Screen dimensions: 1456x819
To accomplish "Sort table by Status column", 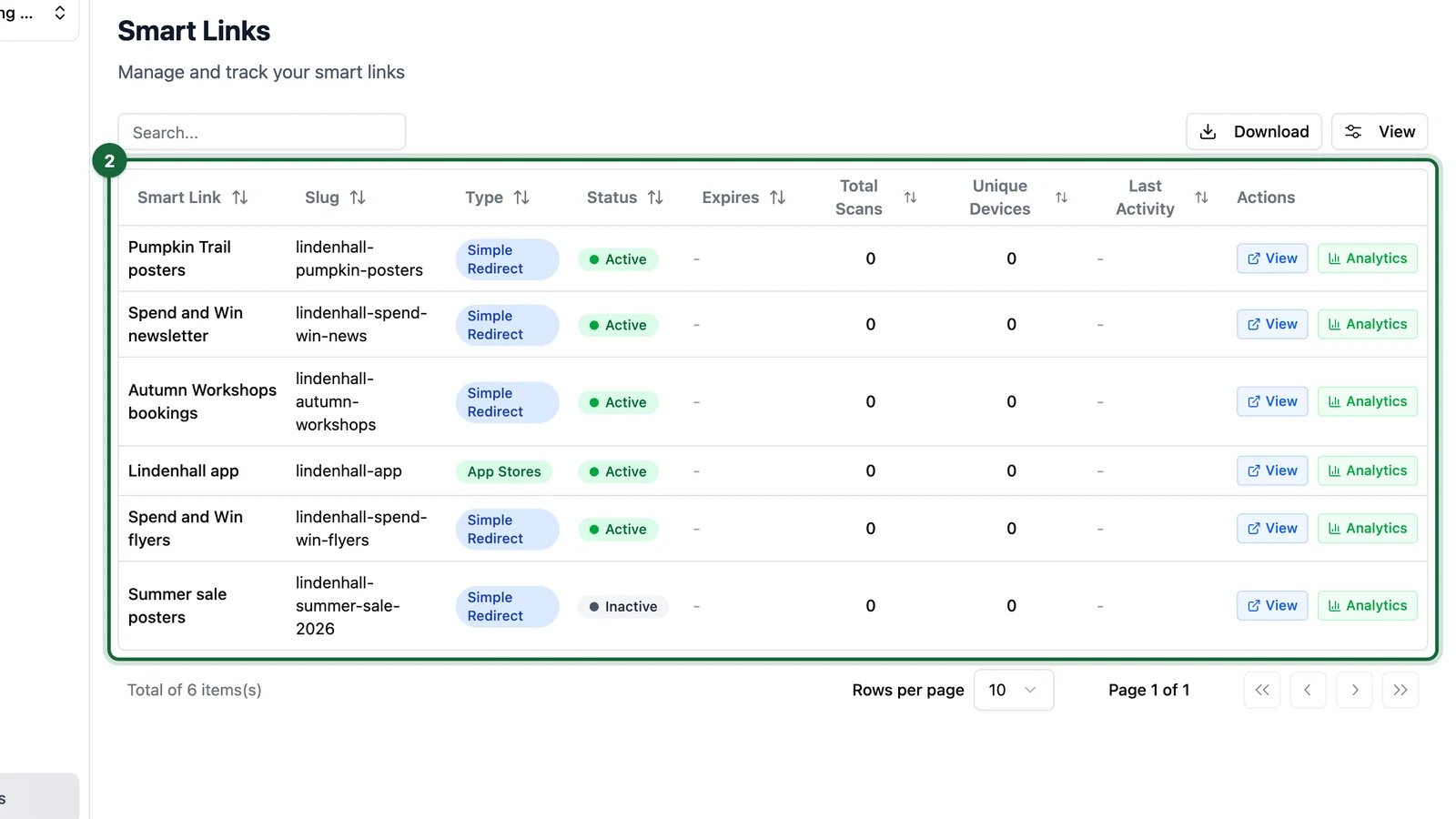I will [624, 197].
